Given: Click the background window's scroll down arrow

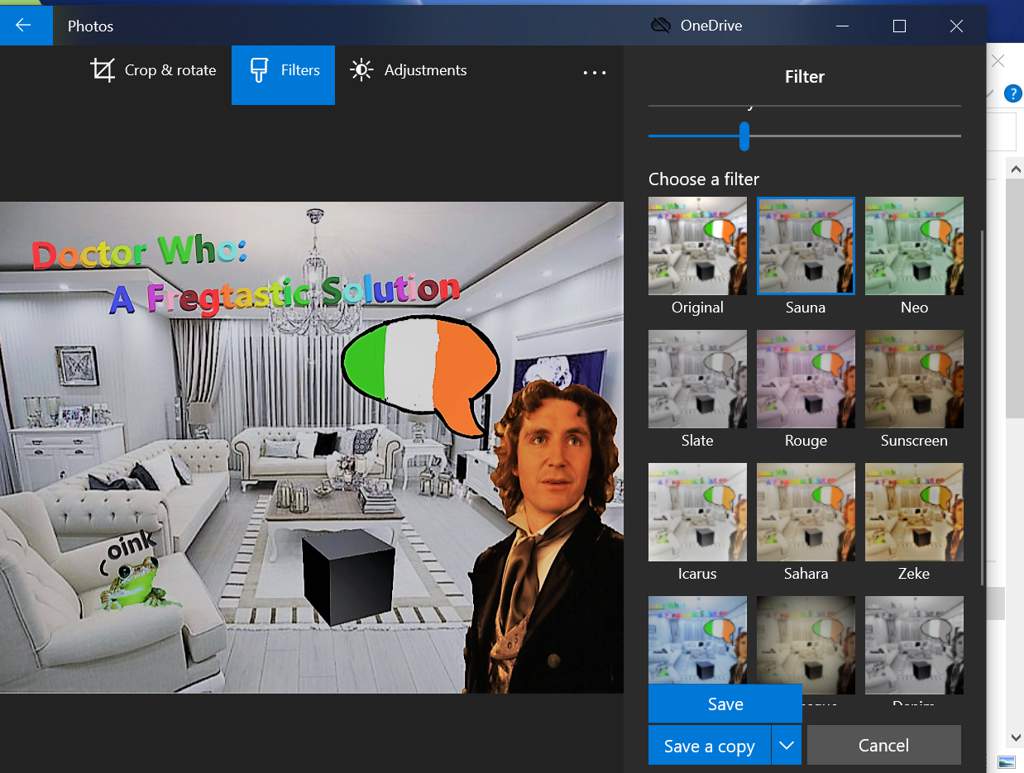Looking at the screenshot, I should (x=1016, y=738).
